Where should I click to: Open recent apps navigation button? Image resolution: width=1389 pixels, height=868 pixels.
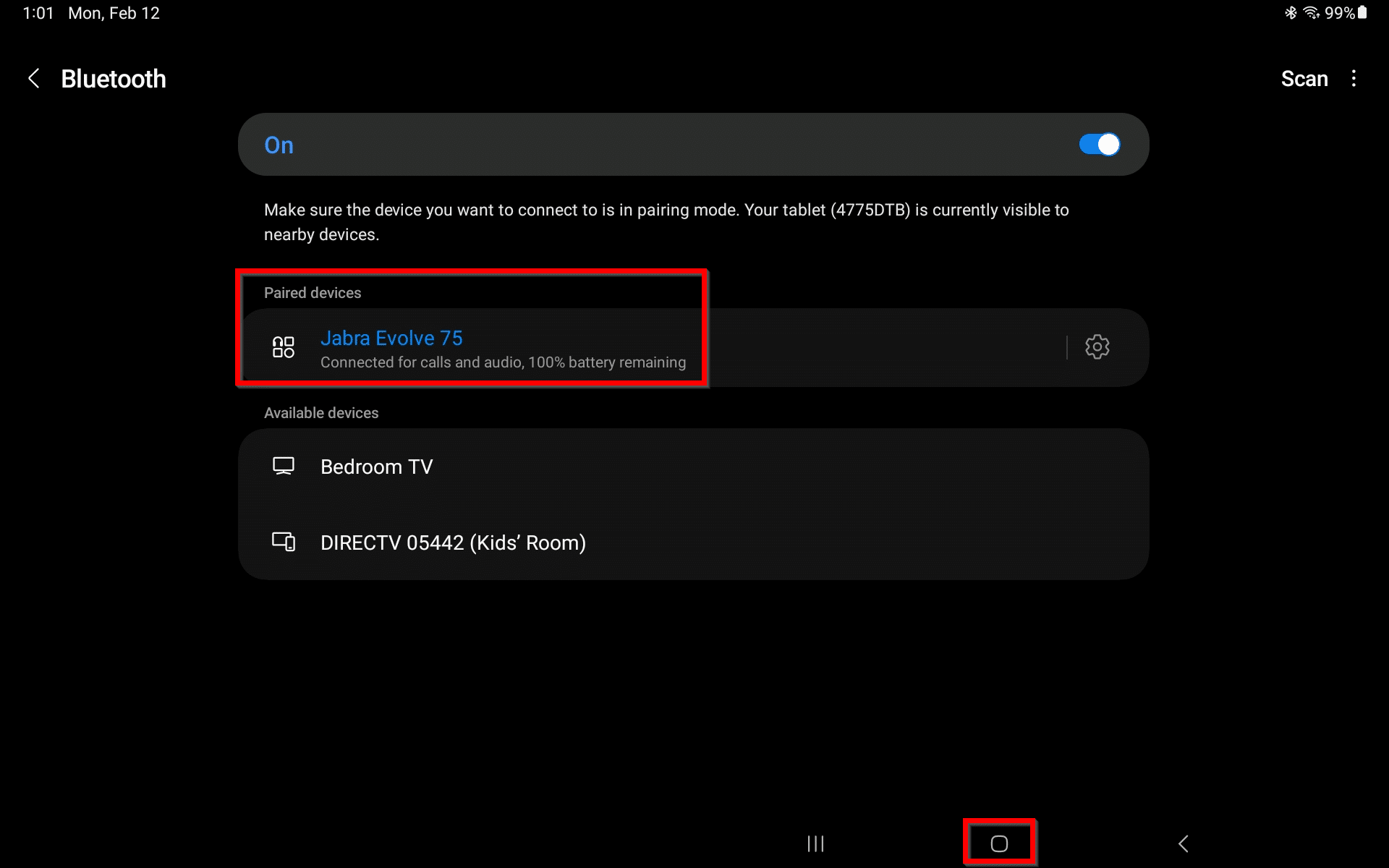[815, 843]
